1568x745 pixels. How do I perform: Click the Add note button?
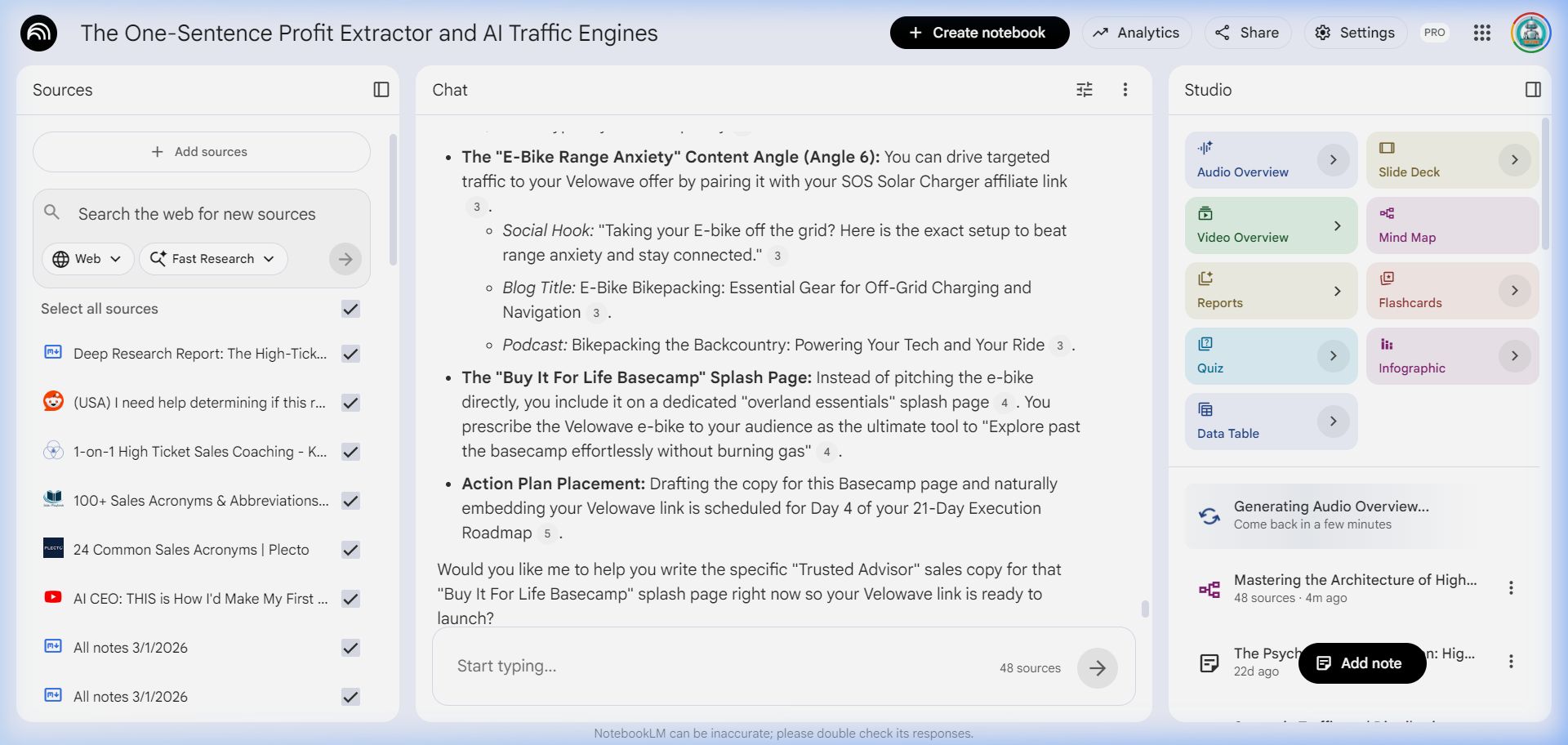[1361, 663]
